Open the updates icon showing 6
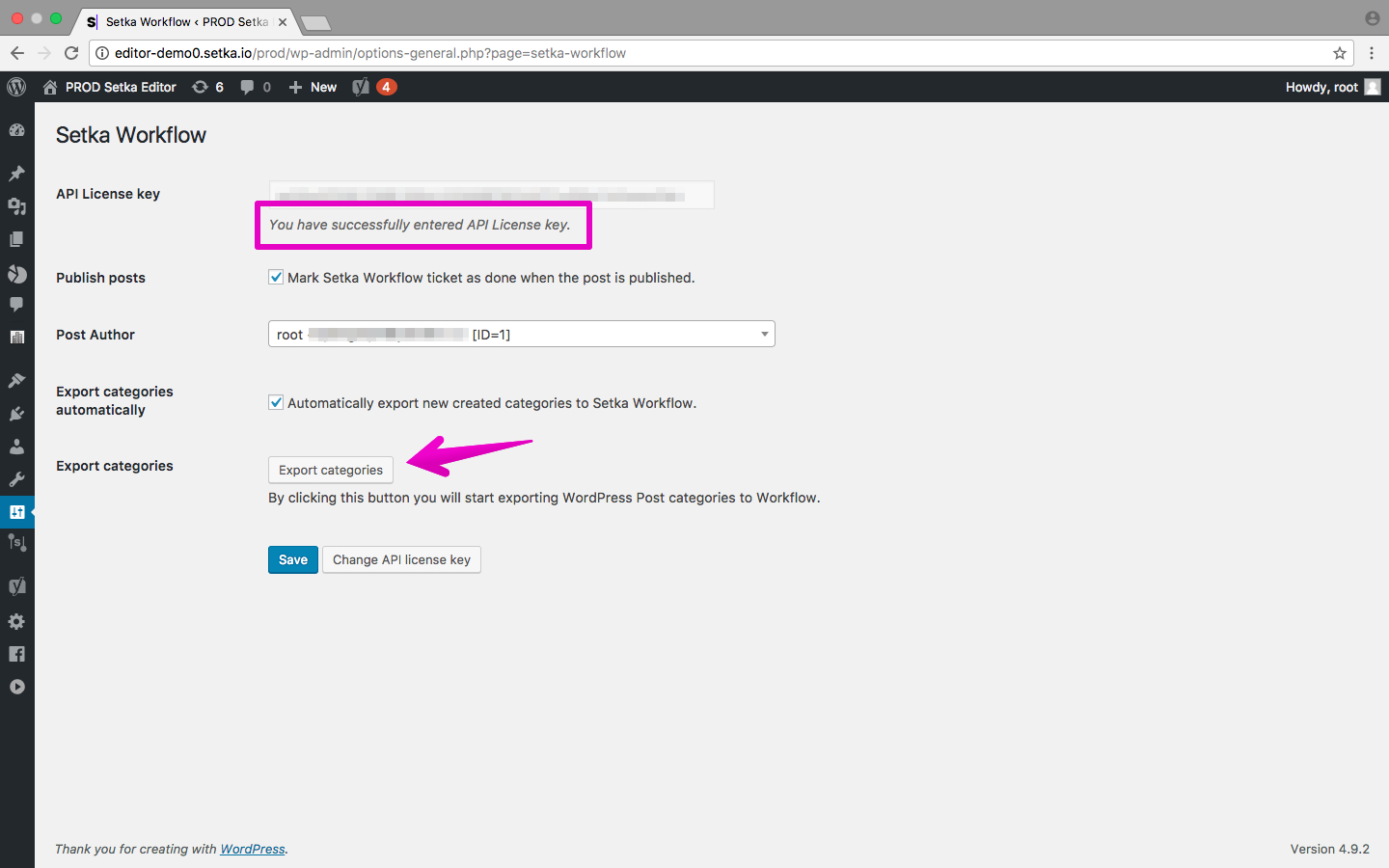 click(x=207, y=87)
